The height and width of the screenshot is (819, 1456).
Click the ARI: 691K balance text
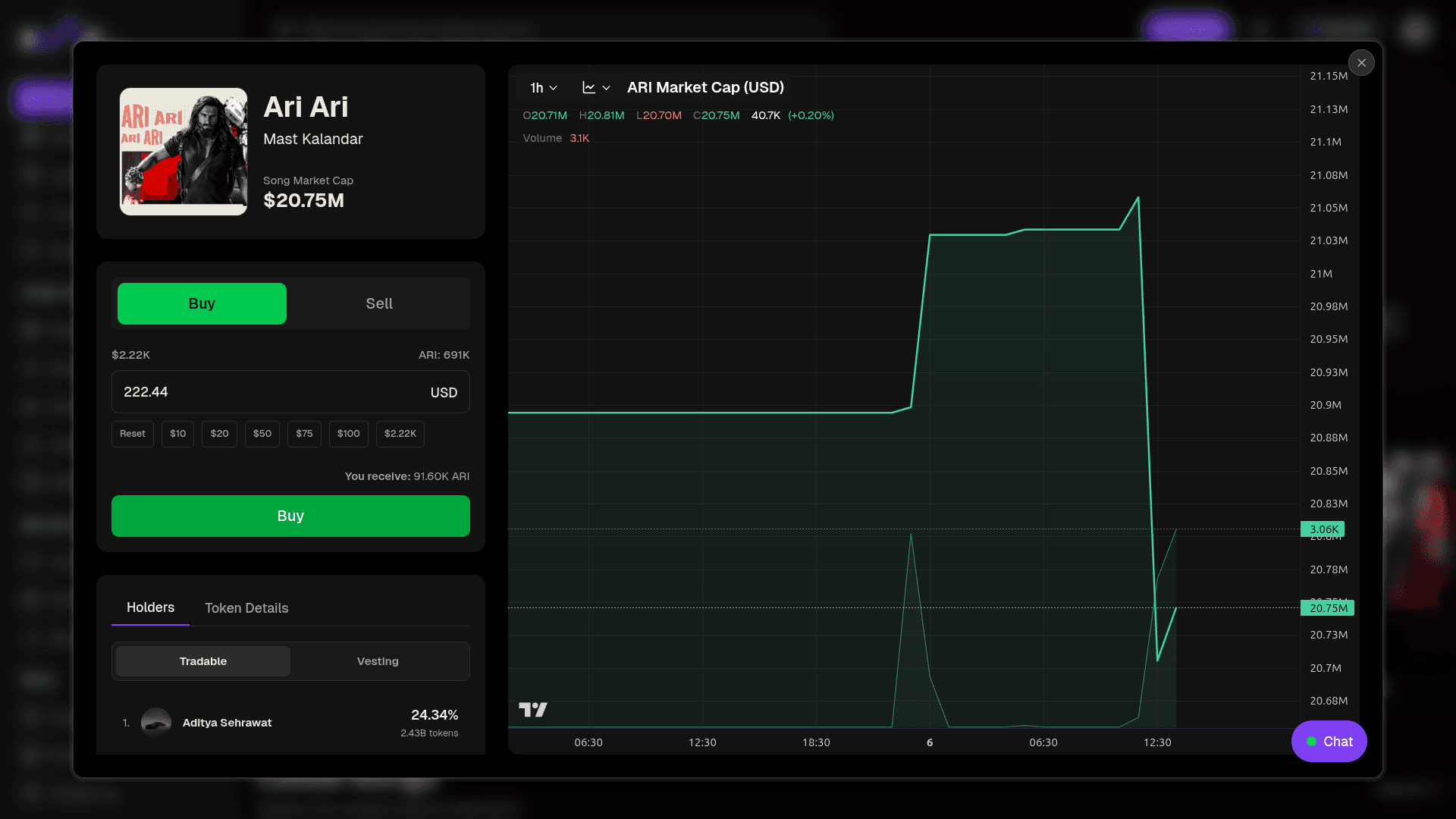click(444, 355)
